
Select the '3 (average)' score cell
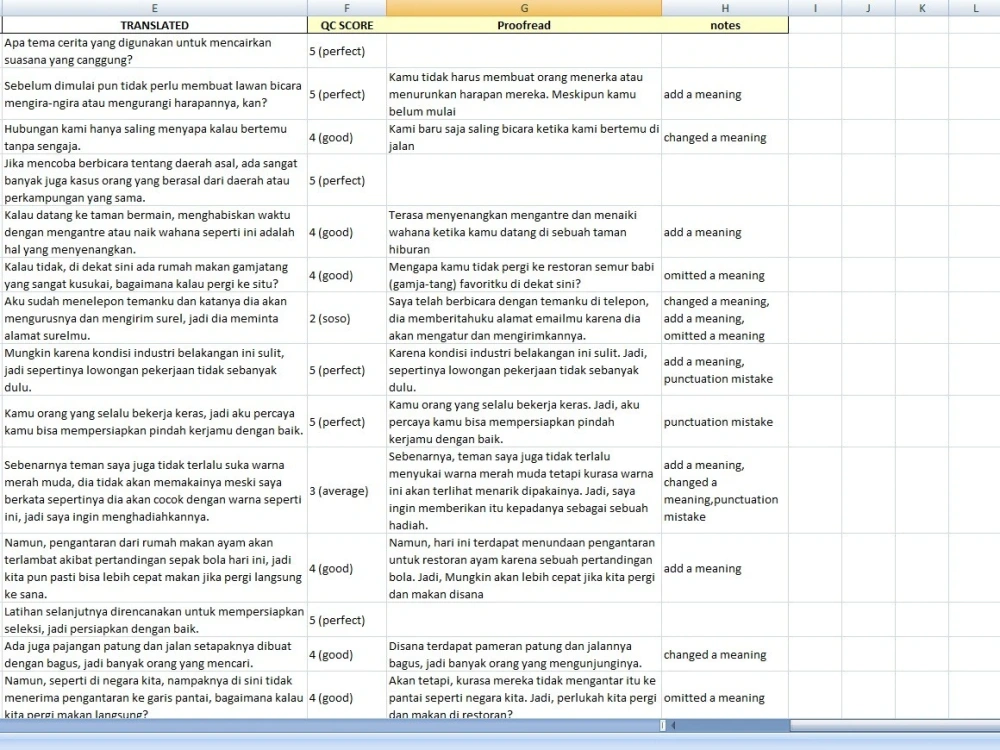[346, 490]
